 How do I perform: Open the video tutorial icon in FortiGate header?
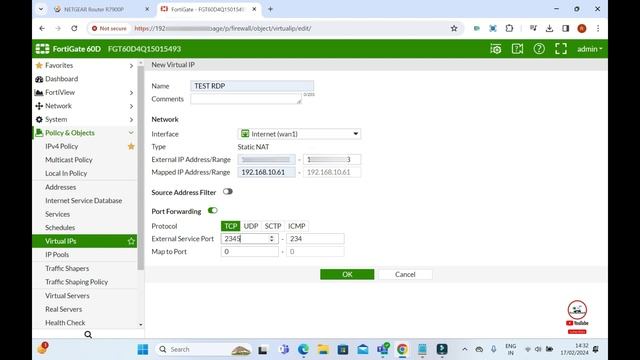517,49
